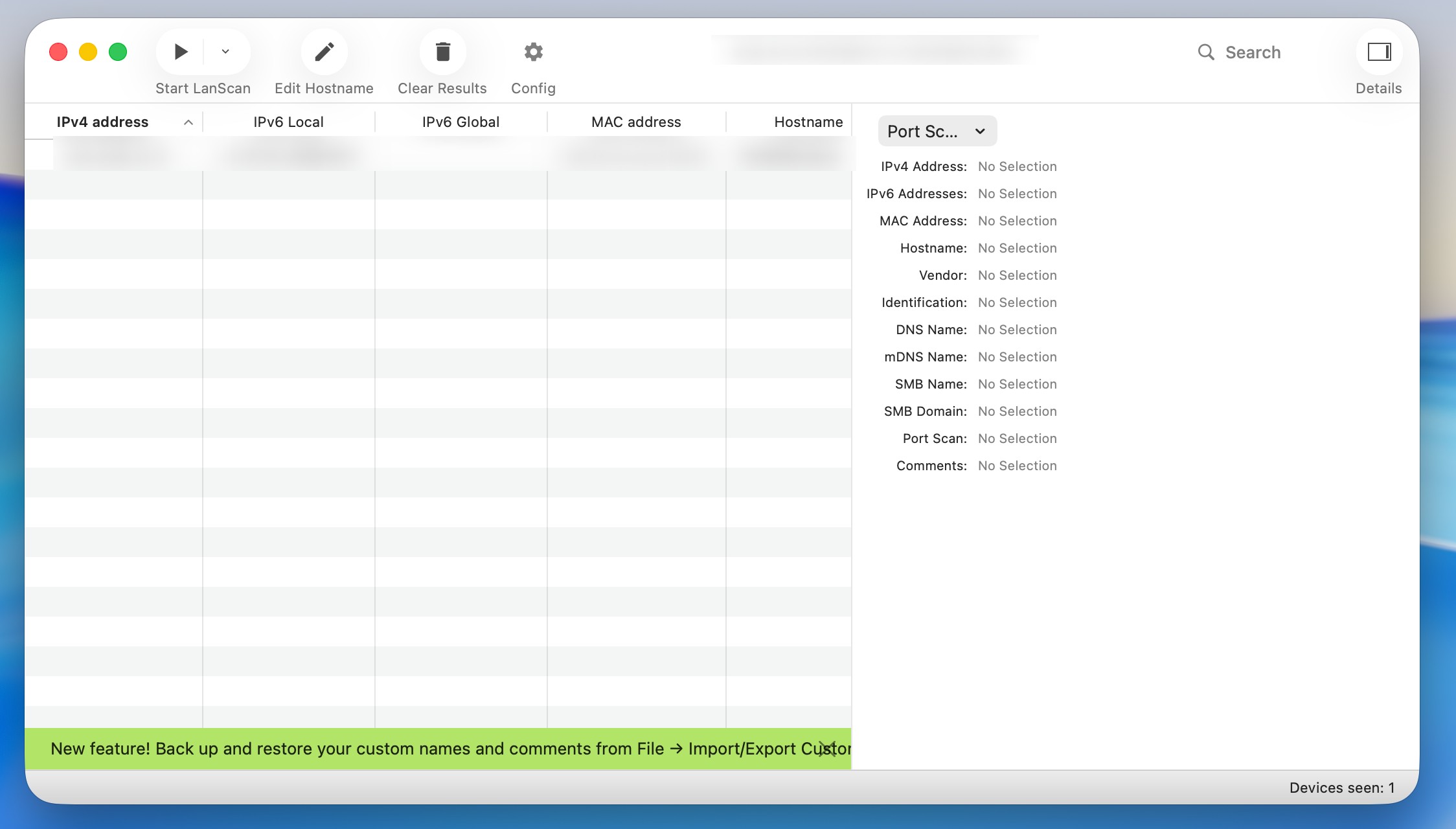The width and height of the screenshot is (1456, 829).
Task: Click the IPv4 sort direction arrow
Action: [188, 122]
